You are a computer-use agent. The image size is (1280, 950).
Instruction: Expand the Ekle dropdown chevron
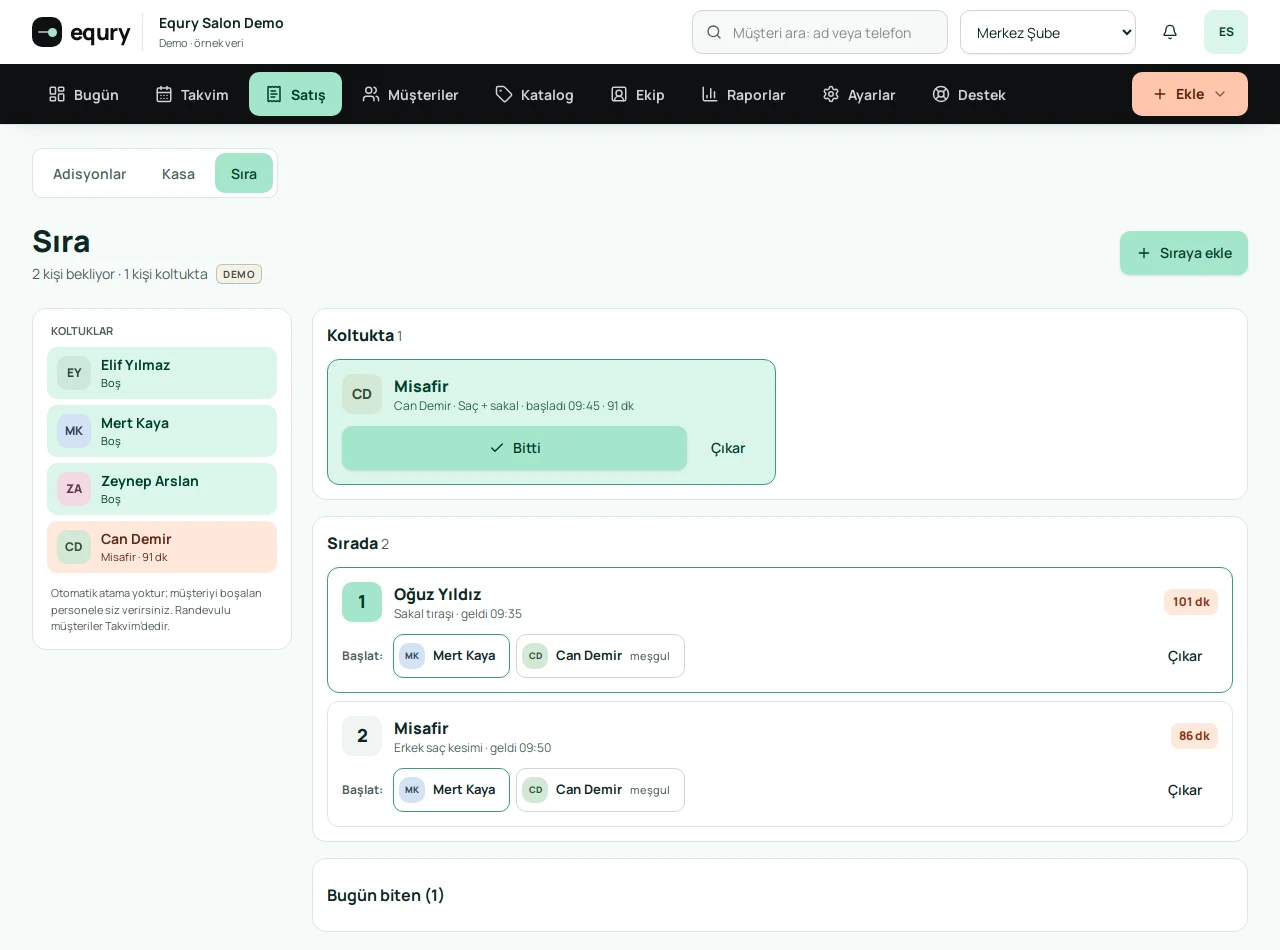tap(1220, 94)
